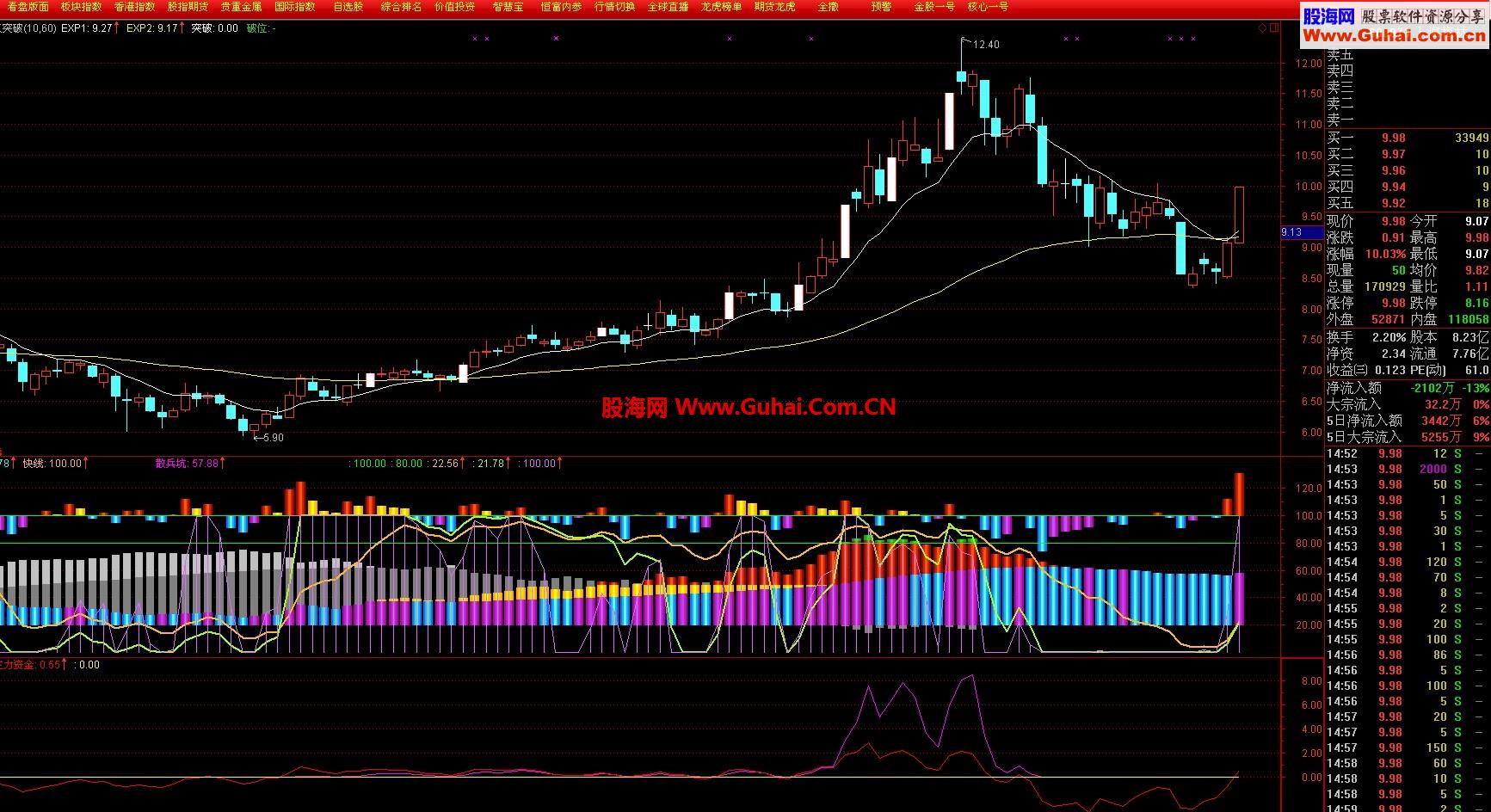Click the 破位 indicator label

click(261, 28)
